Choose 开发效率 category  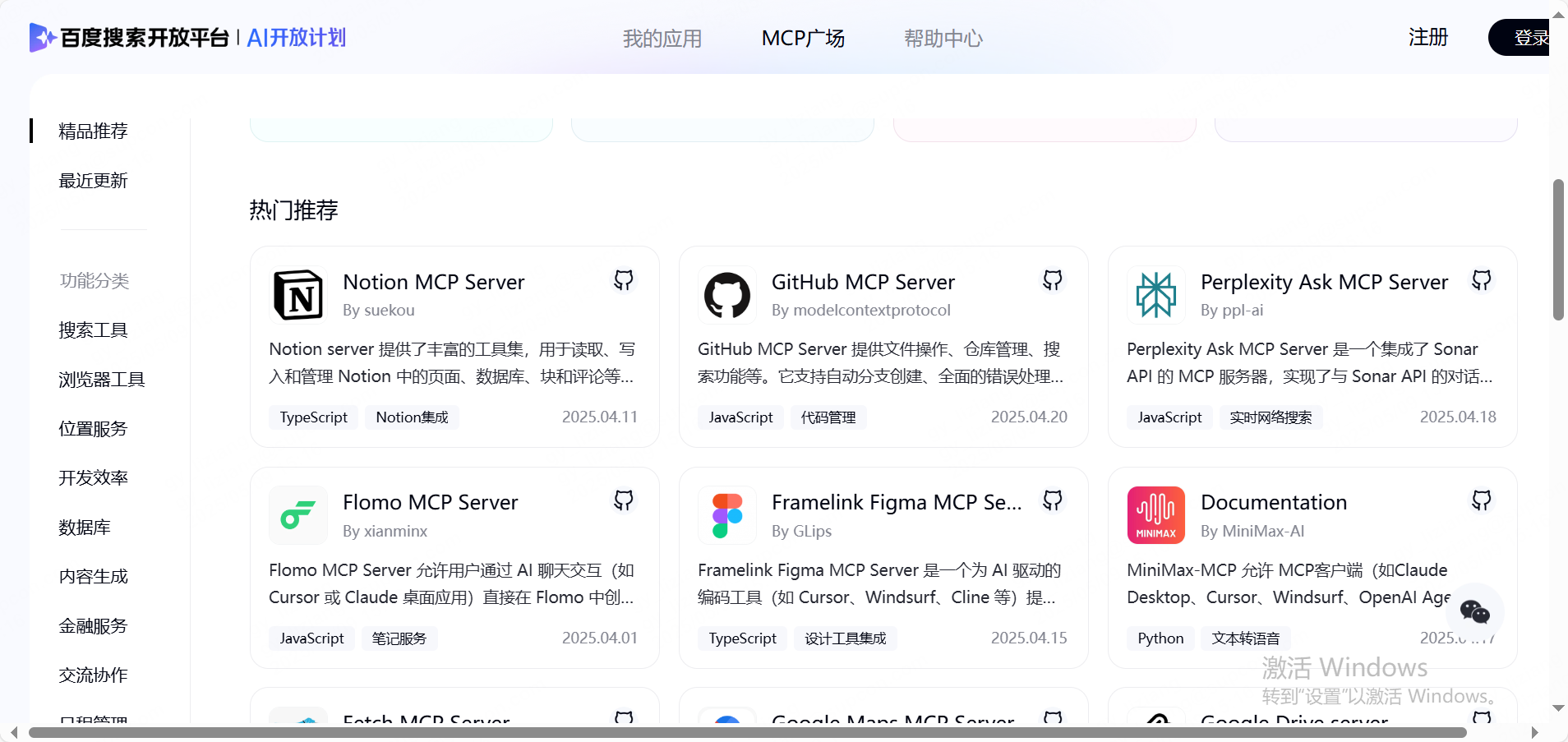[x=93, y=478]
